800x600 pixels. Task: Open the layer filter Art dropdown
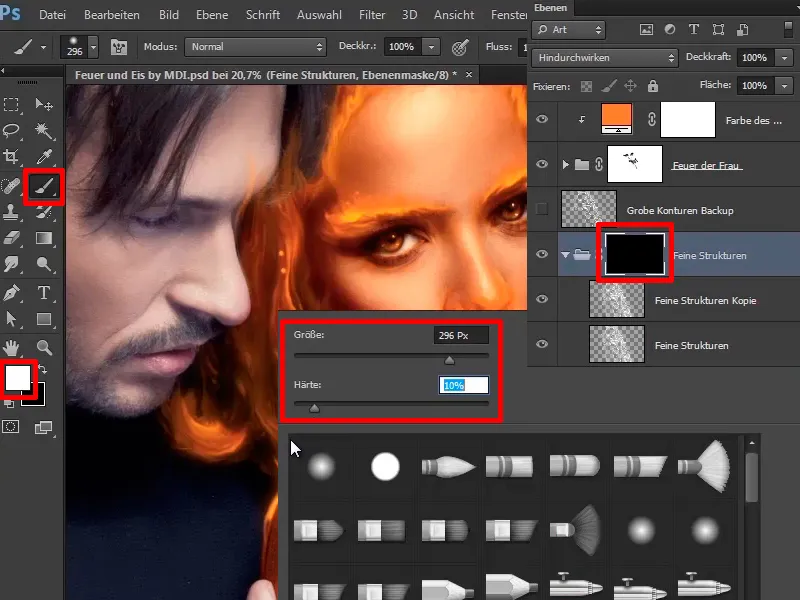point(568,30)
